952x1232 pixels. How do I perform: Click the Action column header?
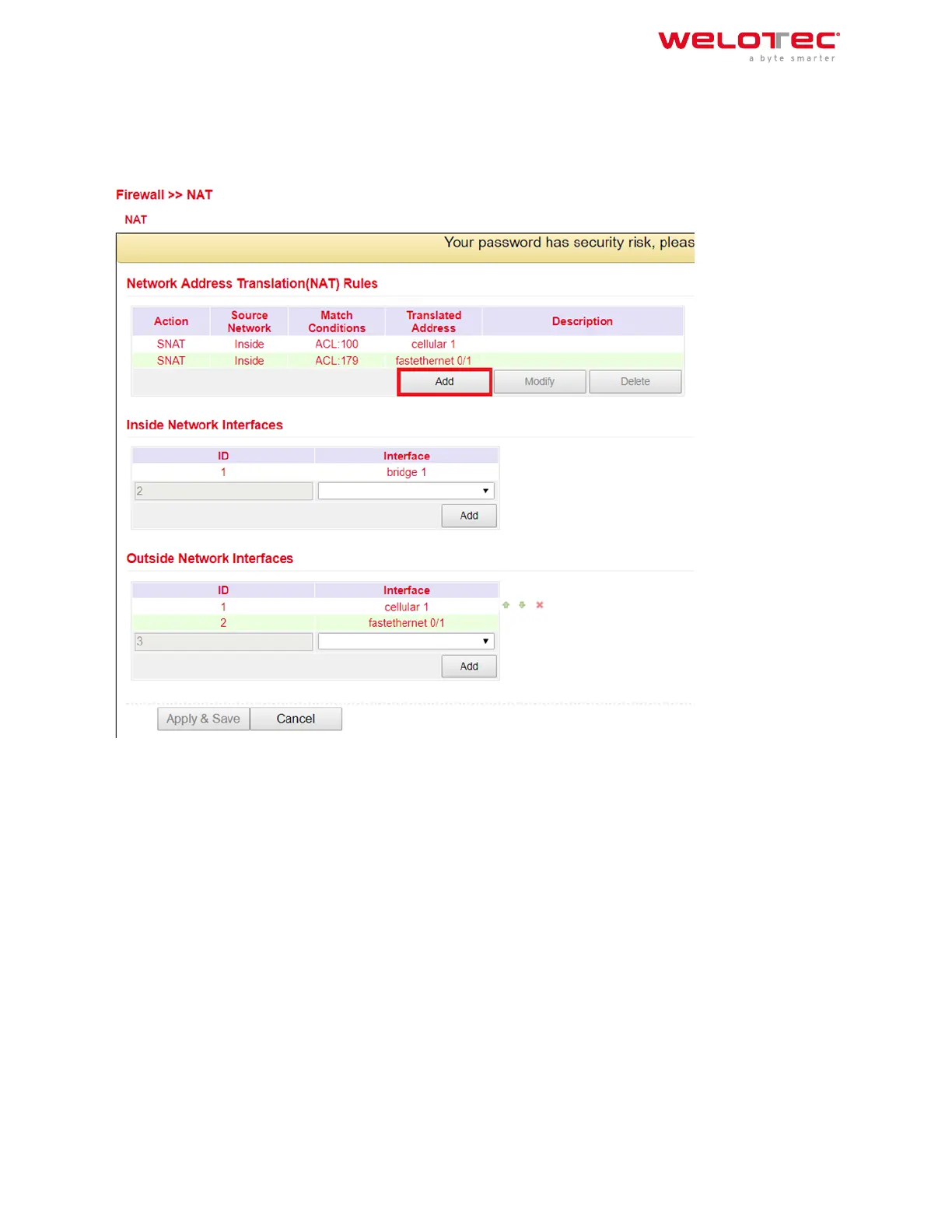[x=171, y=321]
